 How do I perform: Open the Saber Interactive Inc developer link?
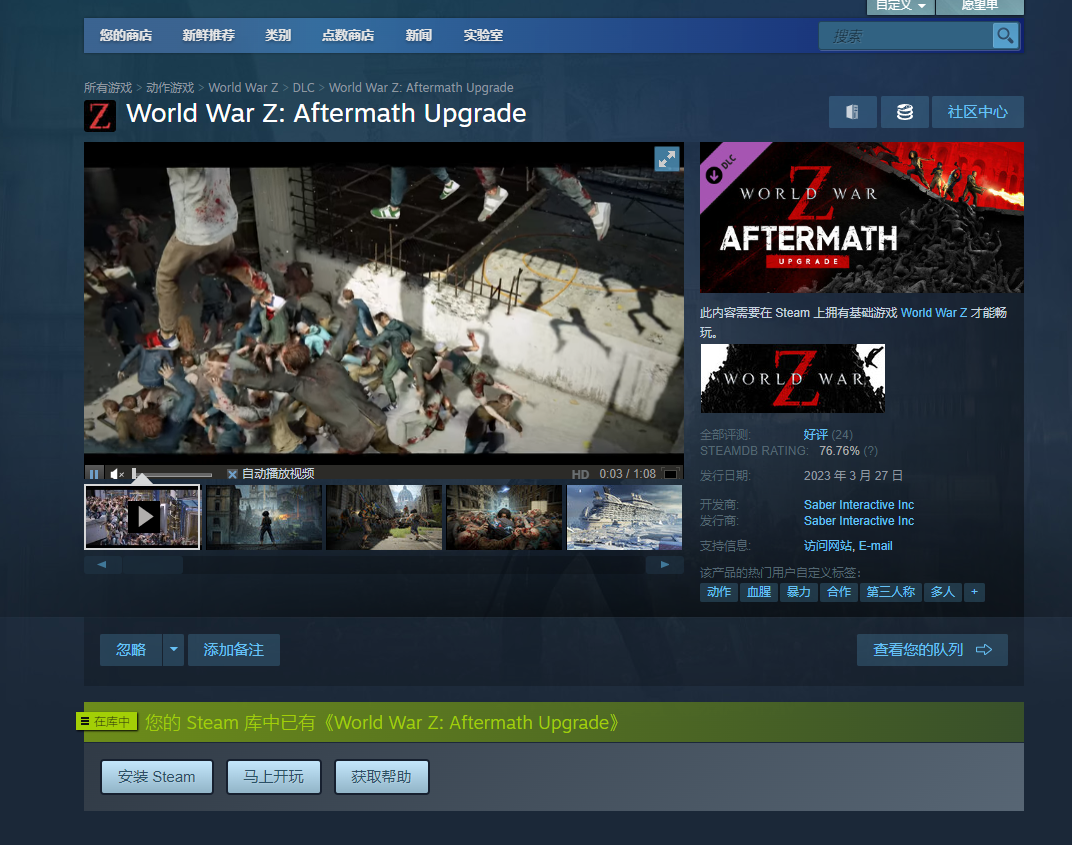[x=858, y=505]
